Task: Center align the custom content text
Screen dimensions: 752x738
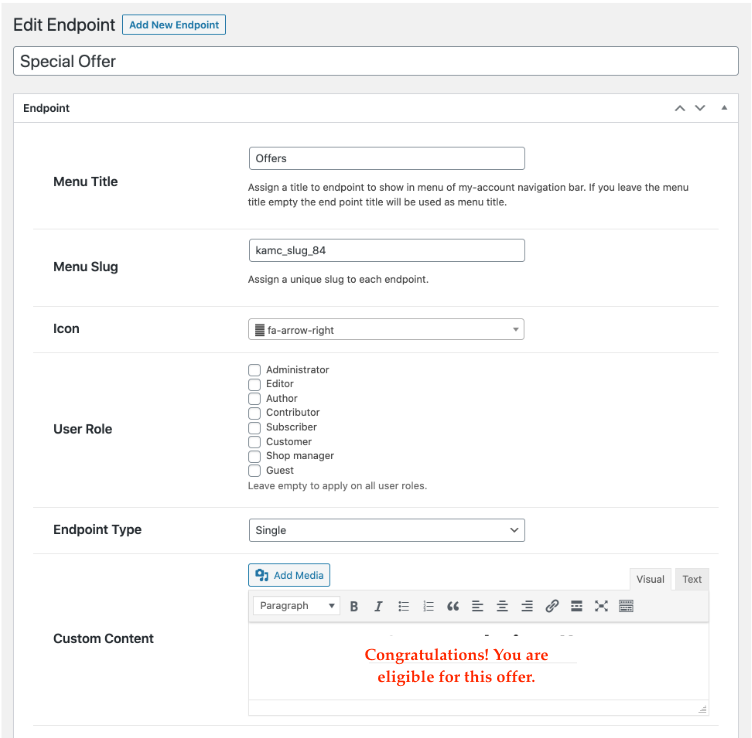Action: [x=502, y=606]
